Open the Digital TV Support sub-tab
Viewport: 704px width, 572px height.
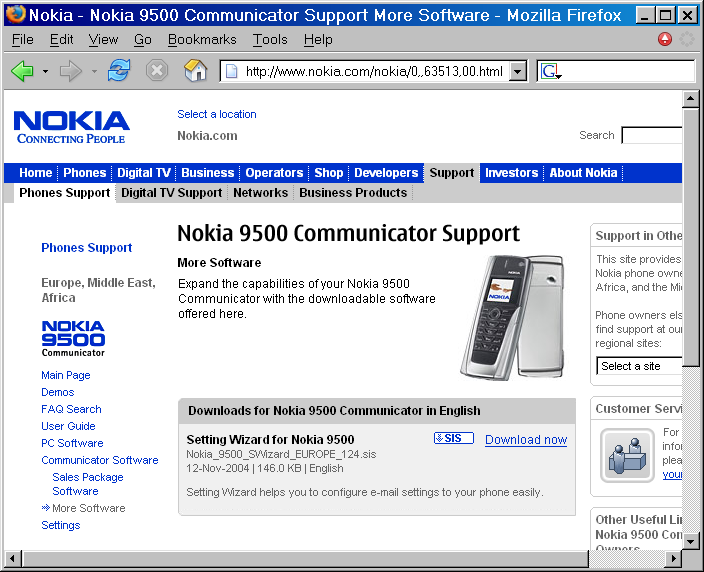coord(172,193)
